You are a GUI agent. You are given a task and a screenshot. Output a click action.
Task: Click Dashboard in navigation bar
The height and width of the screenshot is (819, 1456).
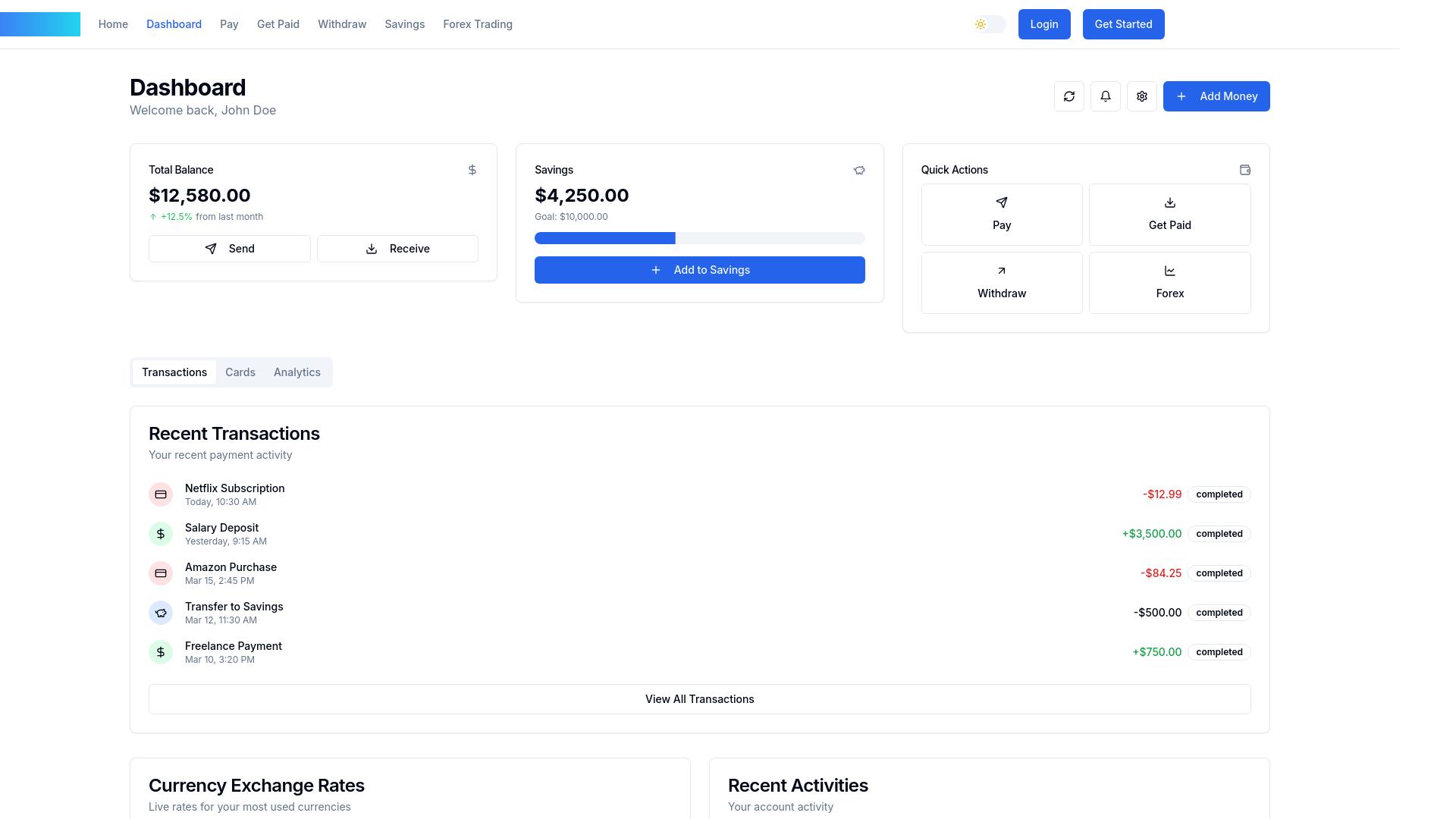174,24
